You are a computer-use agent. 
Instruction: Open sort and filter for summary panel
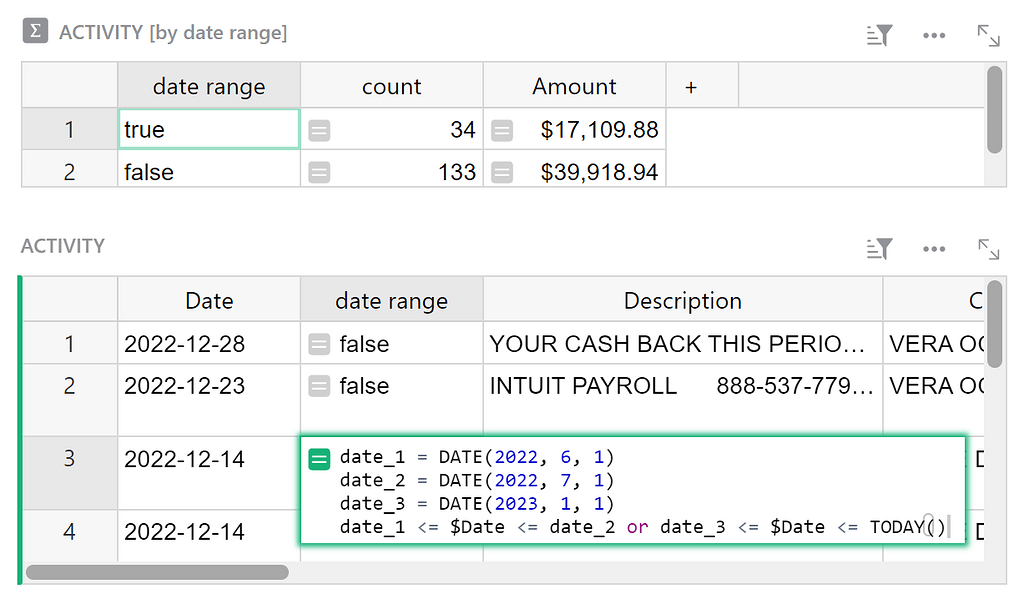[x=879, y=34]
